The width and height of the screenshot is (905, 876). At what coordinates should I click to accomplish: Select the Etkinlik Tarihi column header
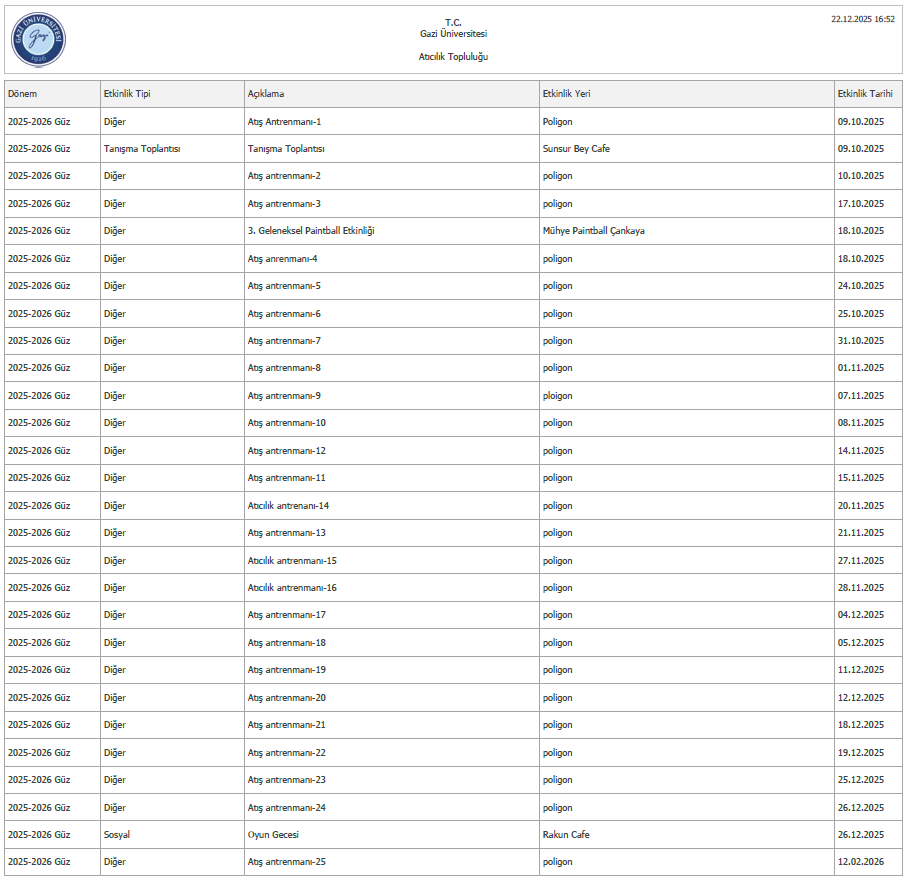click(865, 94)
